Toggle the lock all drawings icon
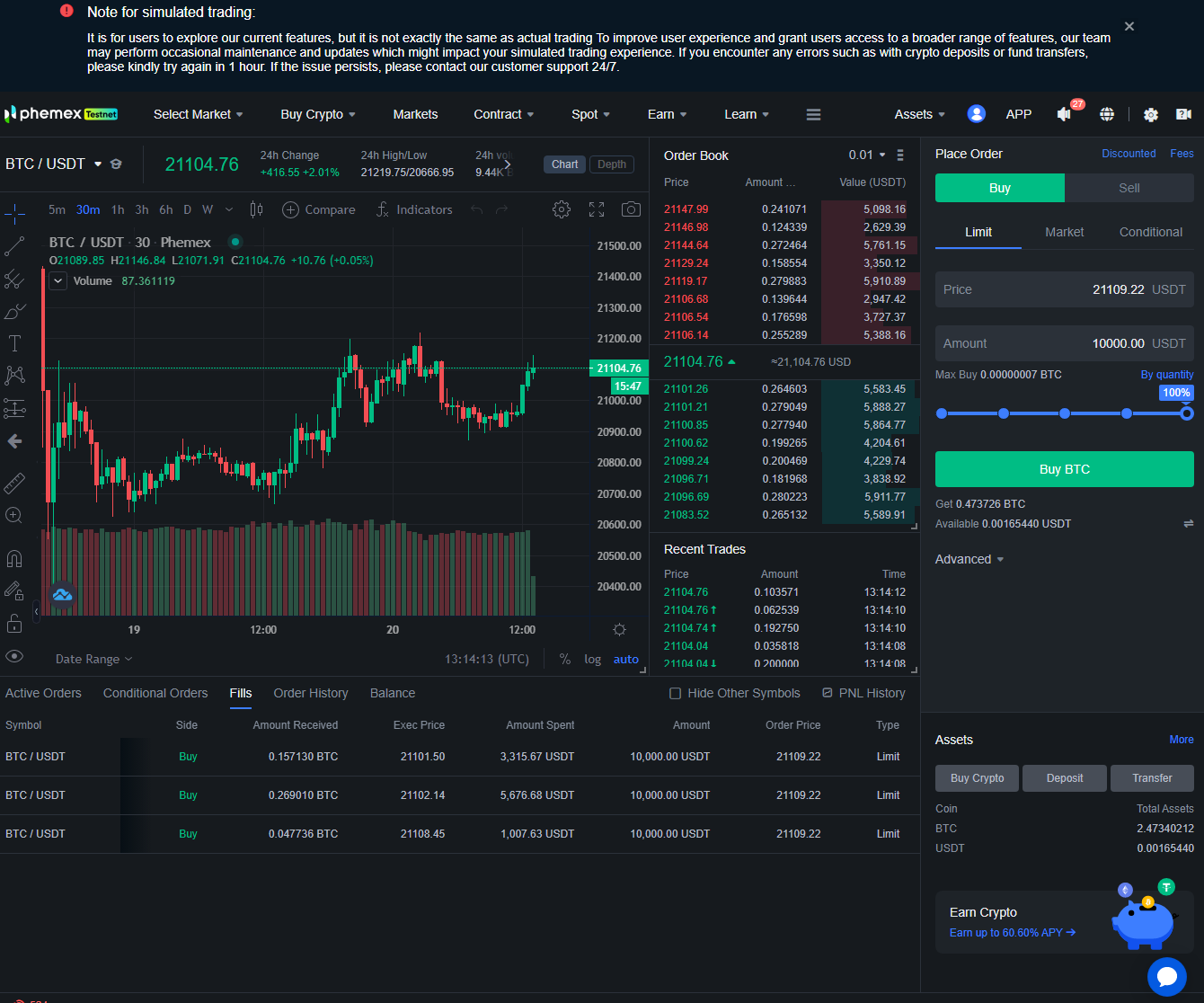The height and width of the screenshot is (1003, 1204). coord(14,623)
